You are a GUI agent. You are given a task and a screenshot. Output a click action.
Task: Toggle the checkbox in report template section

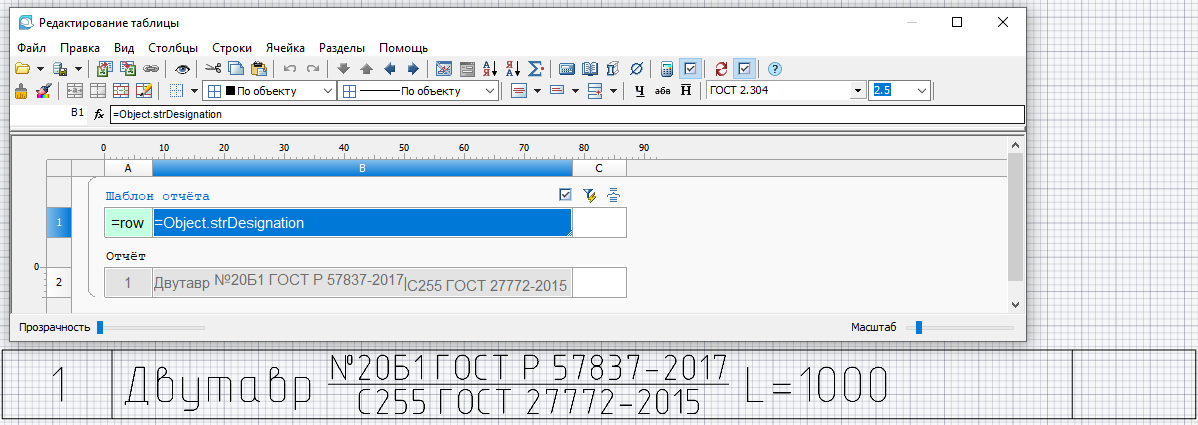click(566, 195)
